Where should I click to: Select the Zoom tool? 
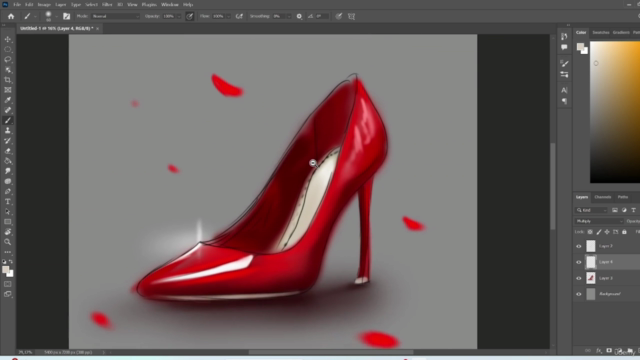click(8, 242)
